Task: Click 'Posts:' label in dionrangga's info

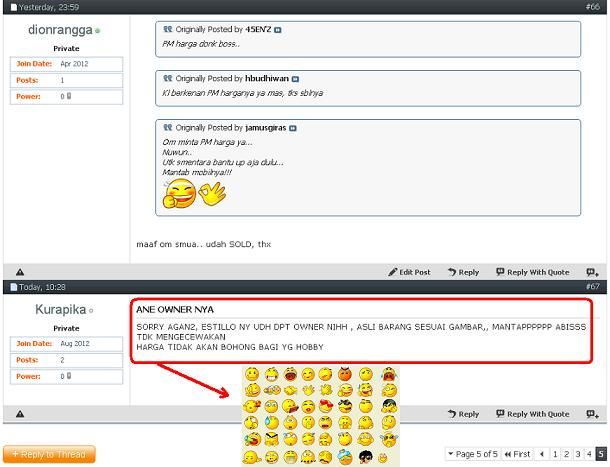Action: click(27, 80)
